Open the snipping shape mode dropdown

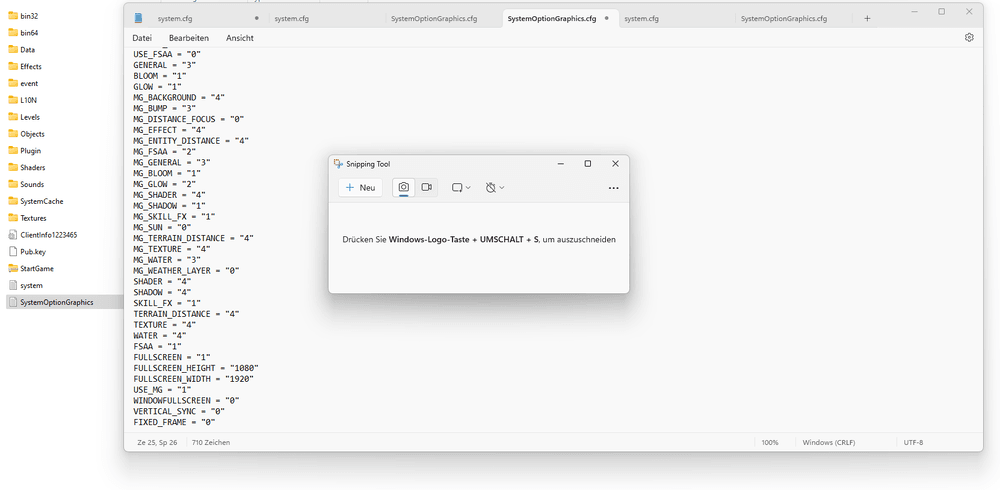coord(460,187)
